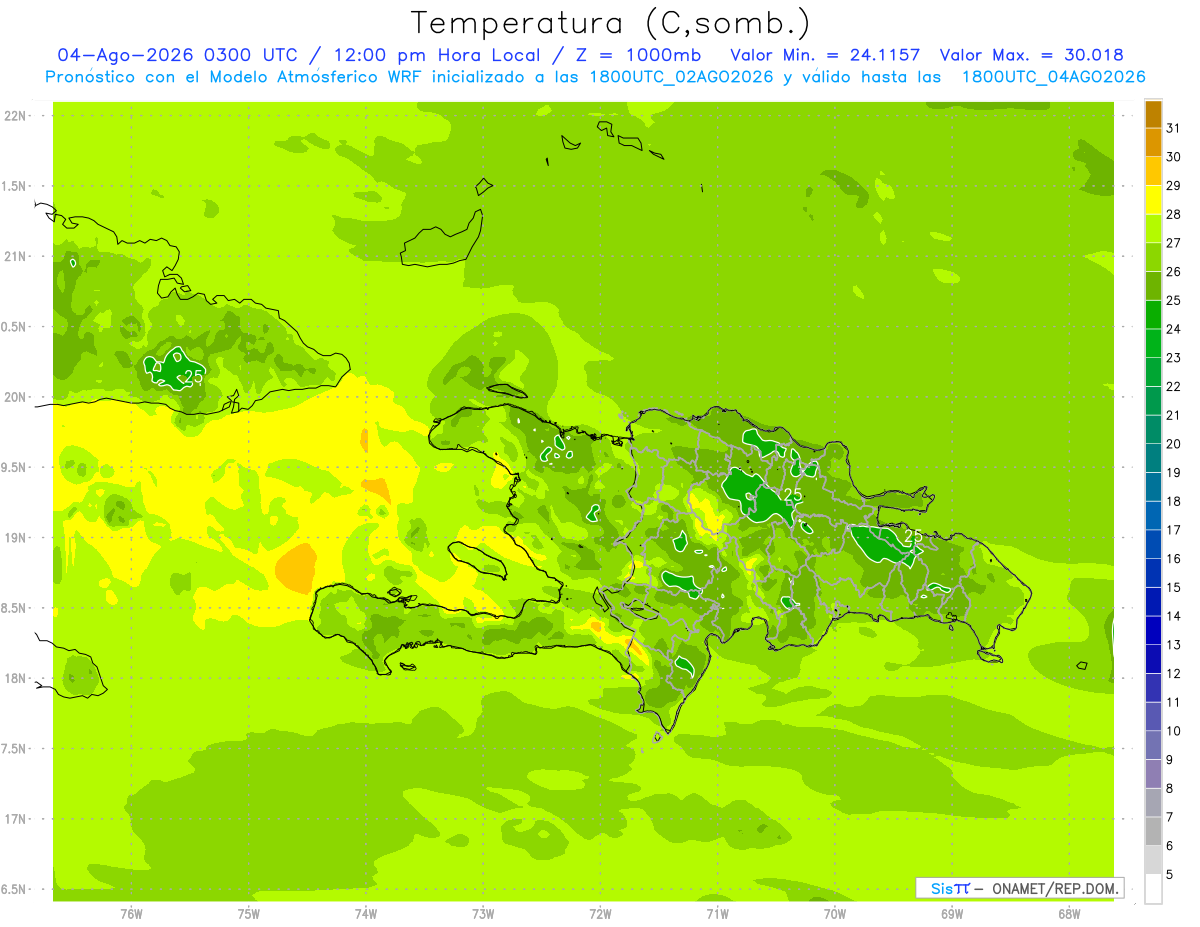
Task: Click the legend value '31'
Action: 1174,128
